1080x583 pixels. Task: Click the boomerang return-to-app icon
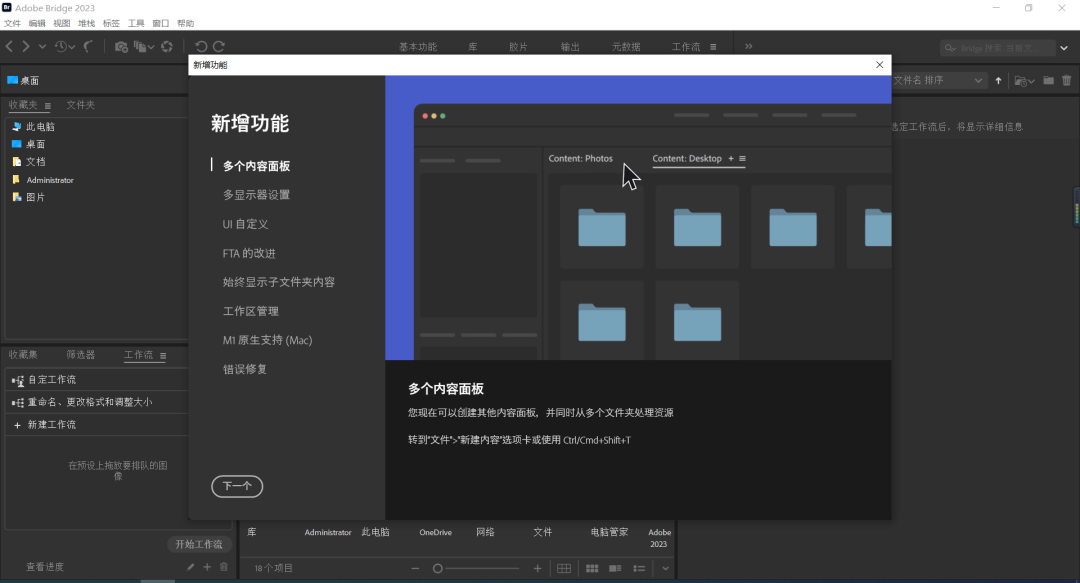(x=88, y=46)
